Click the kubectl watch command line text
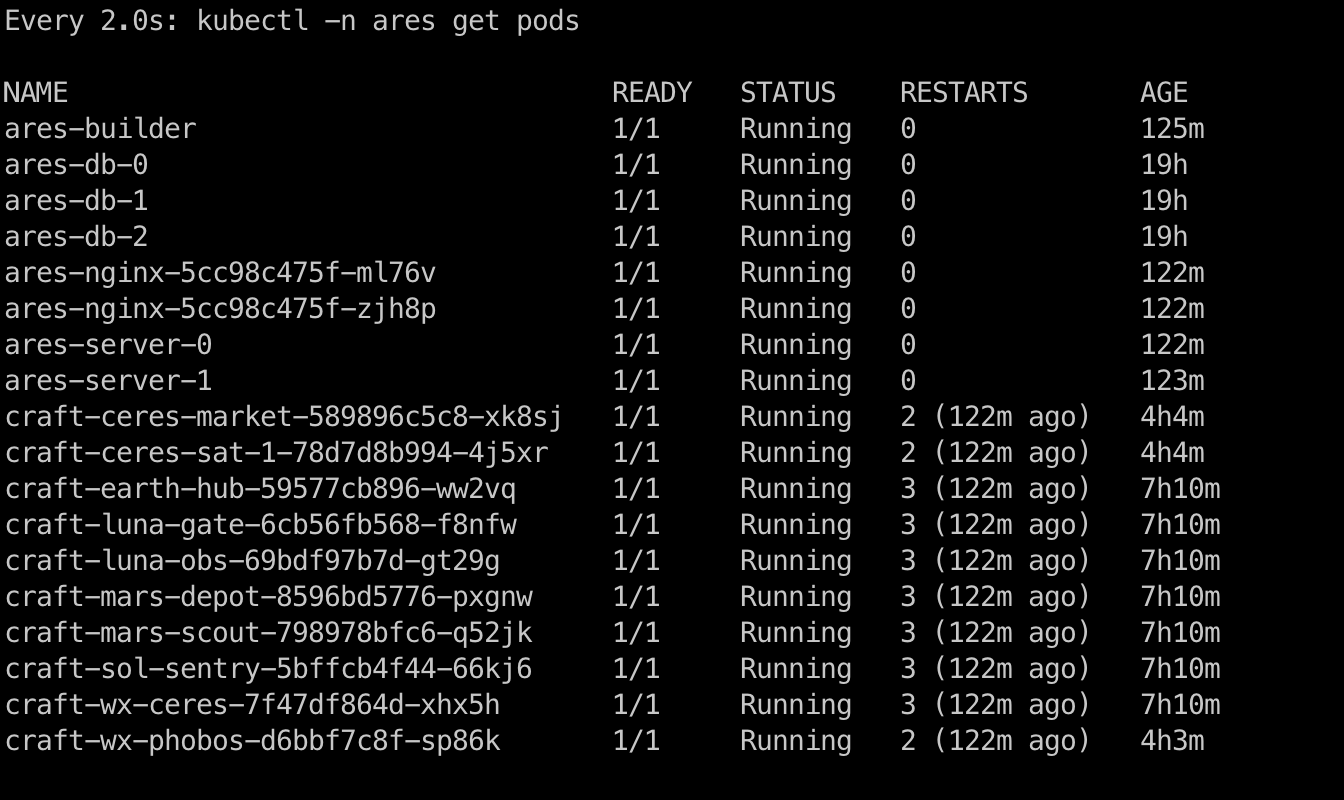This screenshot has width=1344, height=800. [292, 21]
